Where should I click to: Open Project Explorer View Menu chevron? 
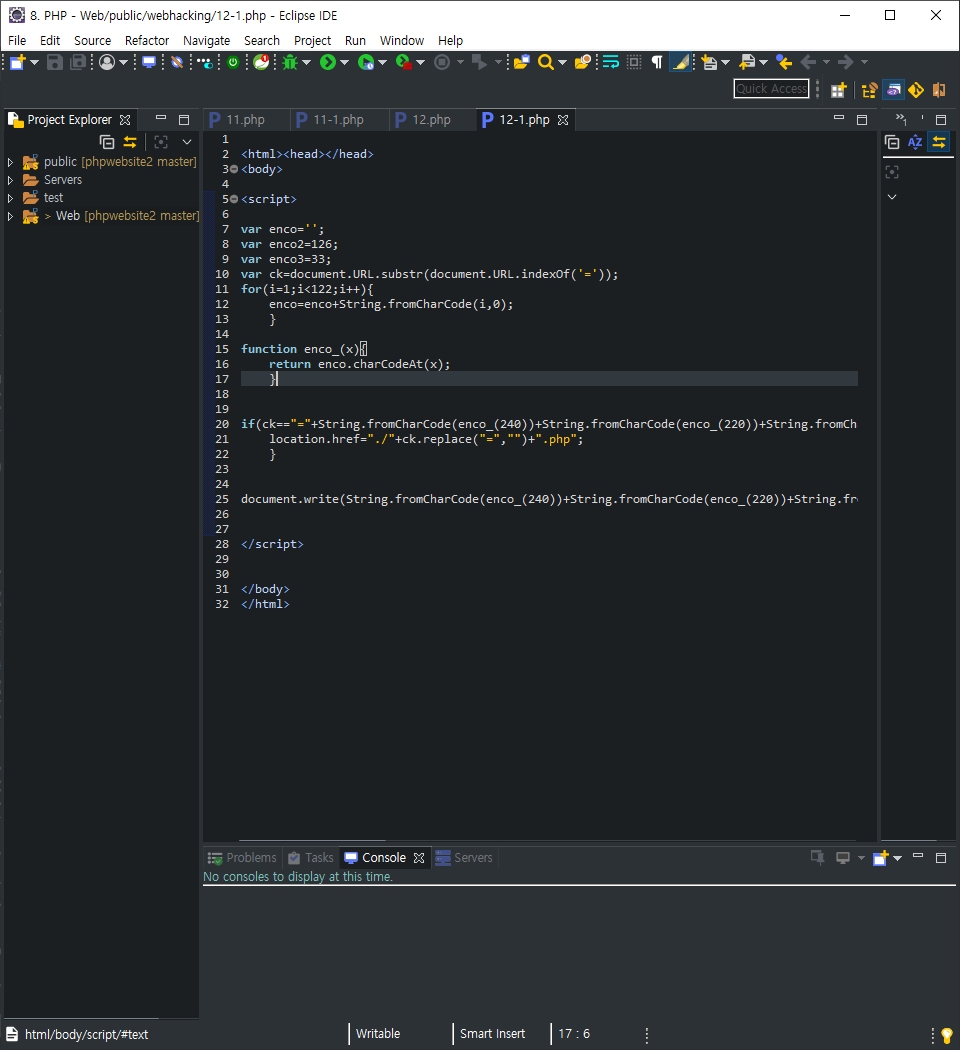coord(187,142)
